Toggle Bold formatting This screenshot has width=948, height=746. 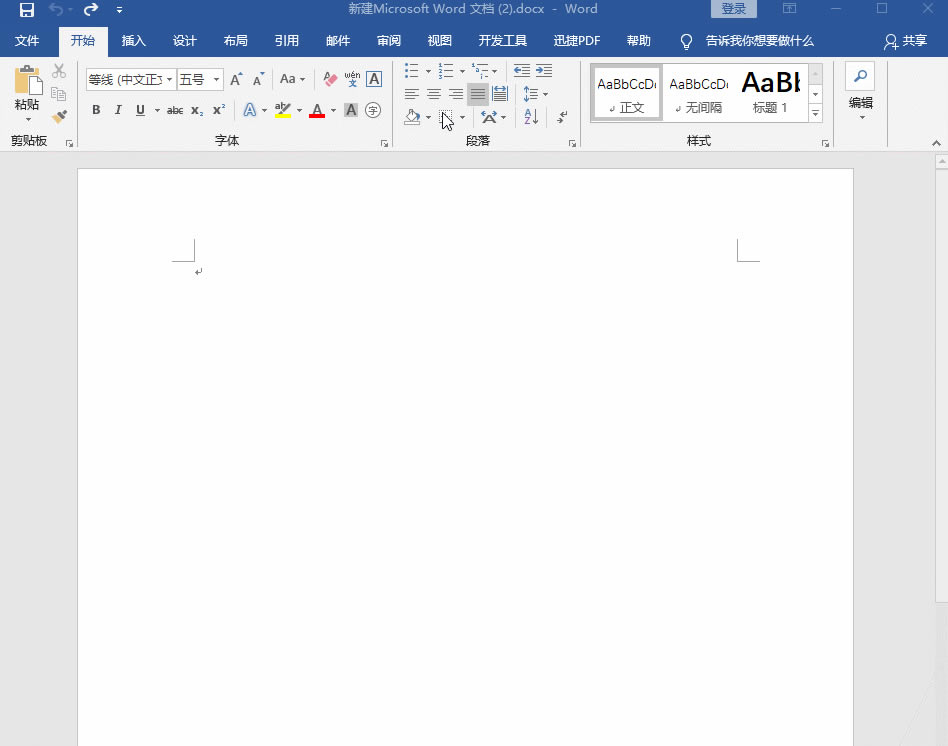coord(96,110)
